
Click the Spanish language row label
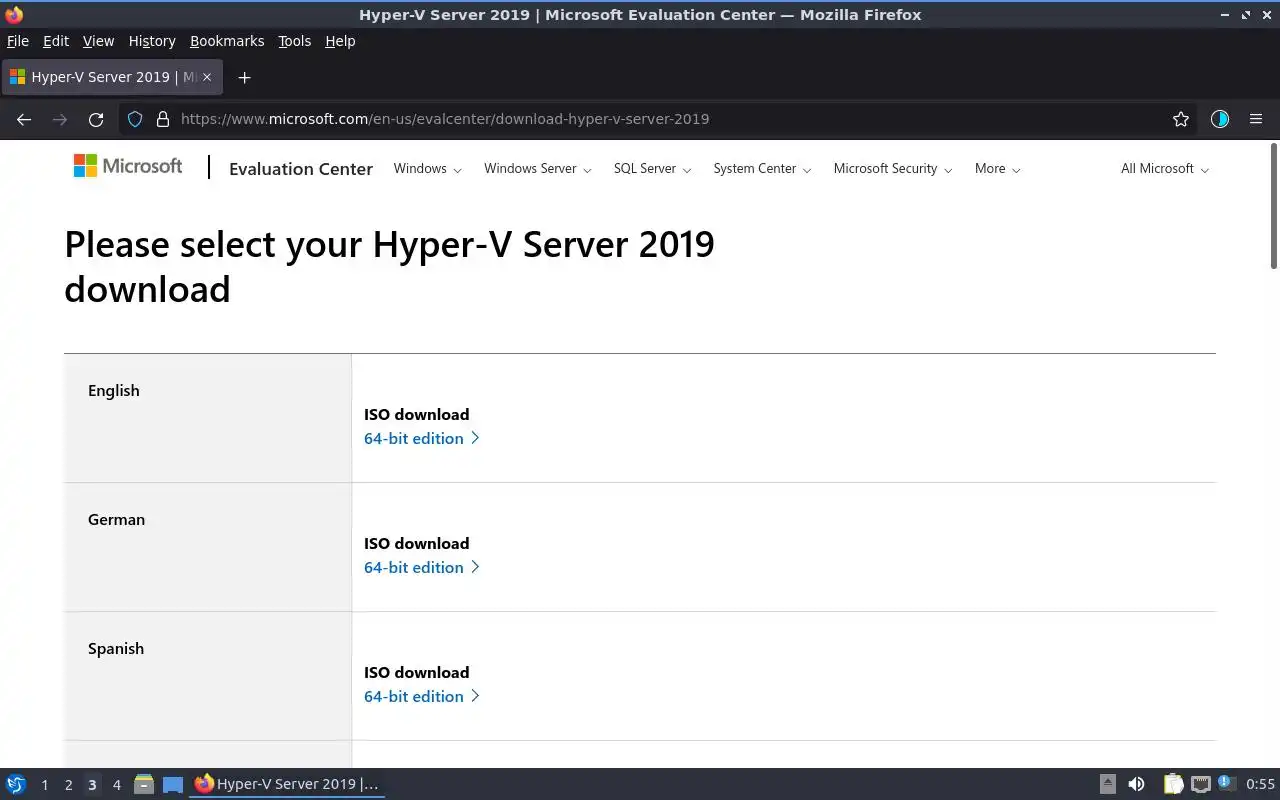tap(116, 649)
